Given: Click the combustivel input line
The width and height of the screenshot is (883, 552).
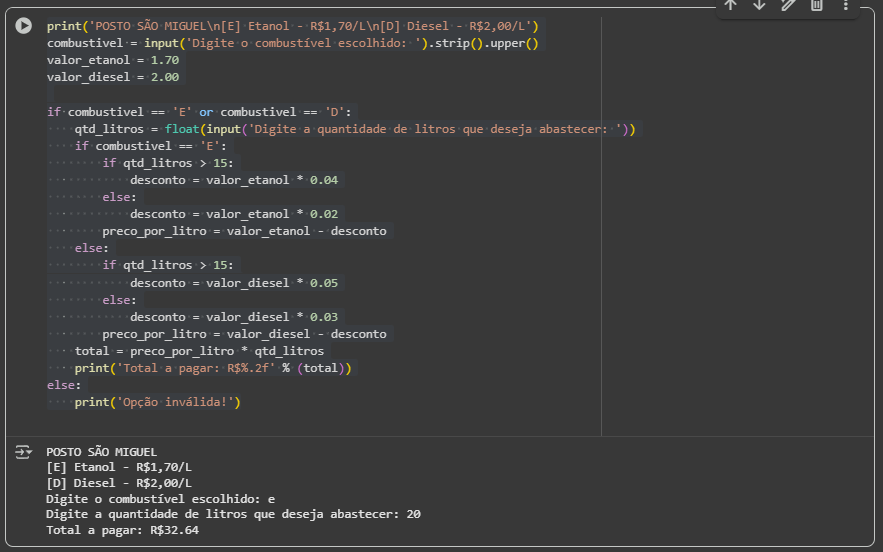Looking at the screenshot, I should [292, 43].
